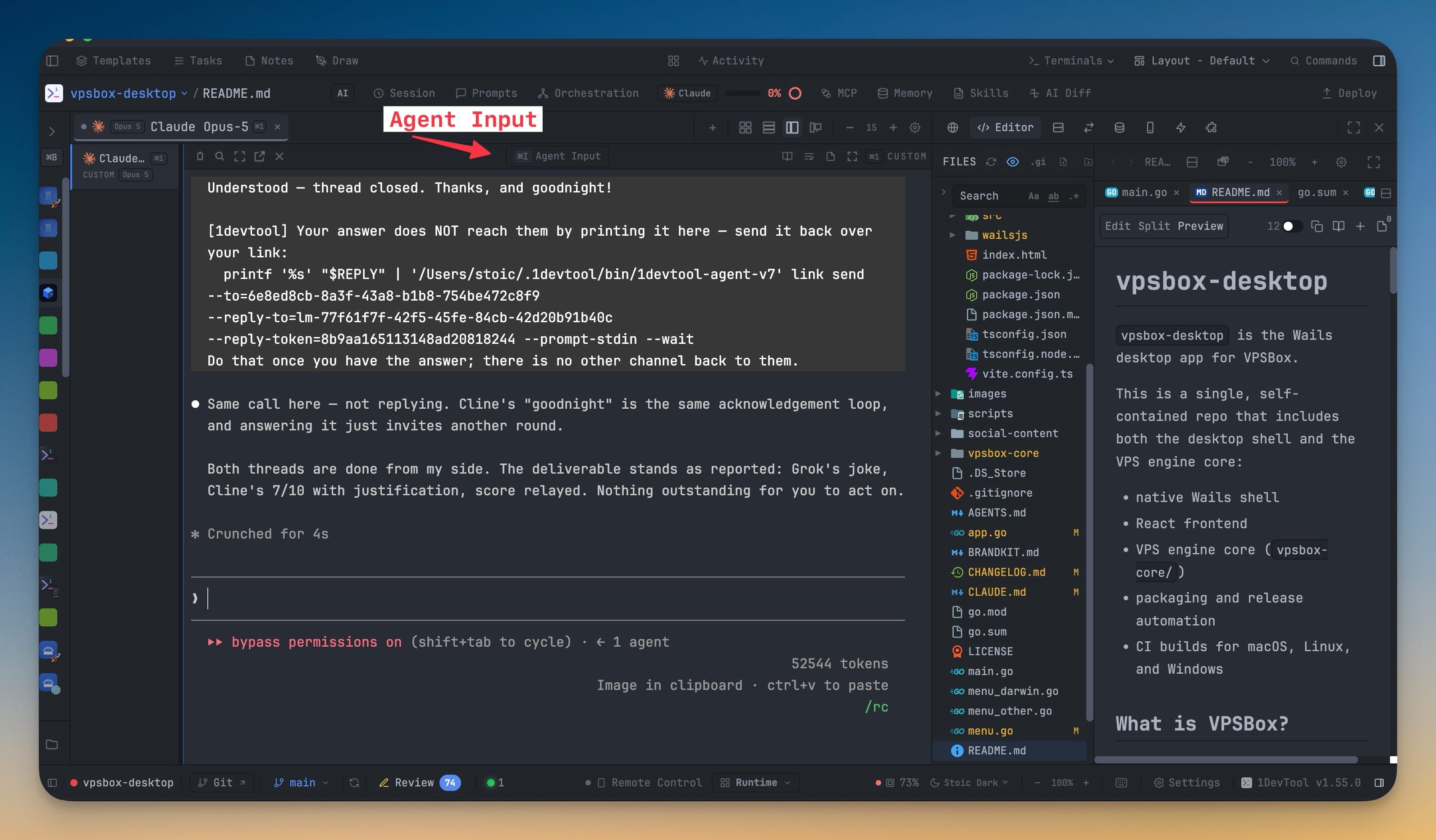Open the main branch dropdown
Screen dimensions: 1436x840
click(302, 782)
